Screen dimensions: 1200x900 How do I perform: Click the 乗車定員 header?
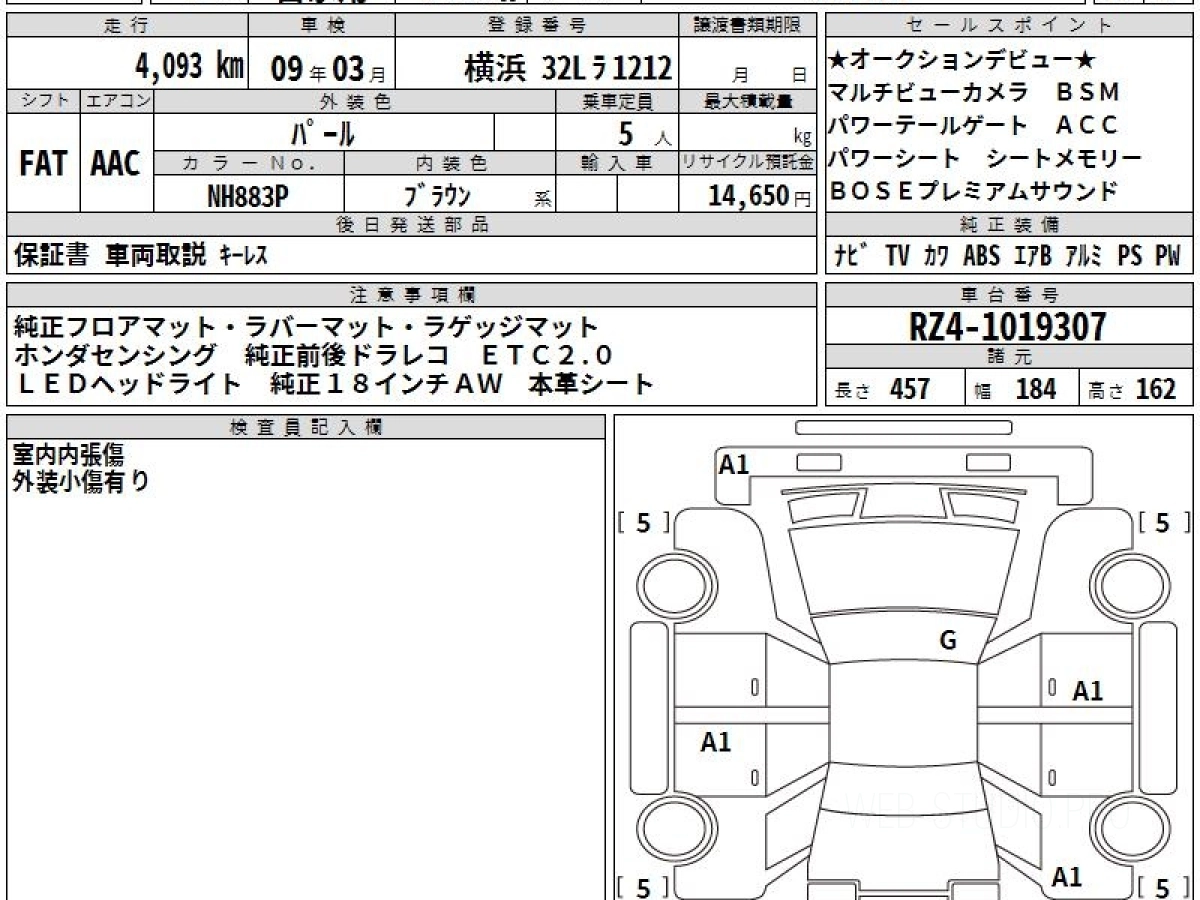(x=617, y=101)
